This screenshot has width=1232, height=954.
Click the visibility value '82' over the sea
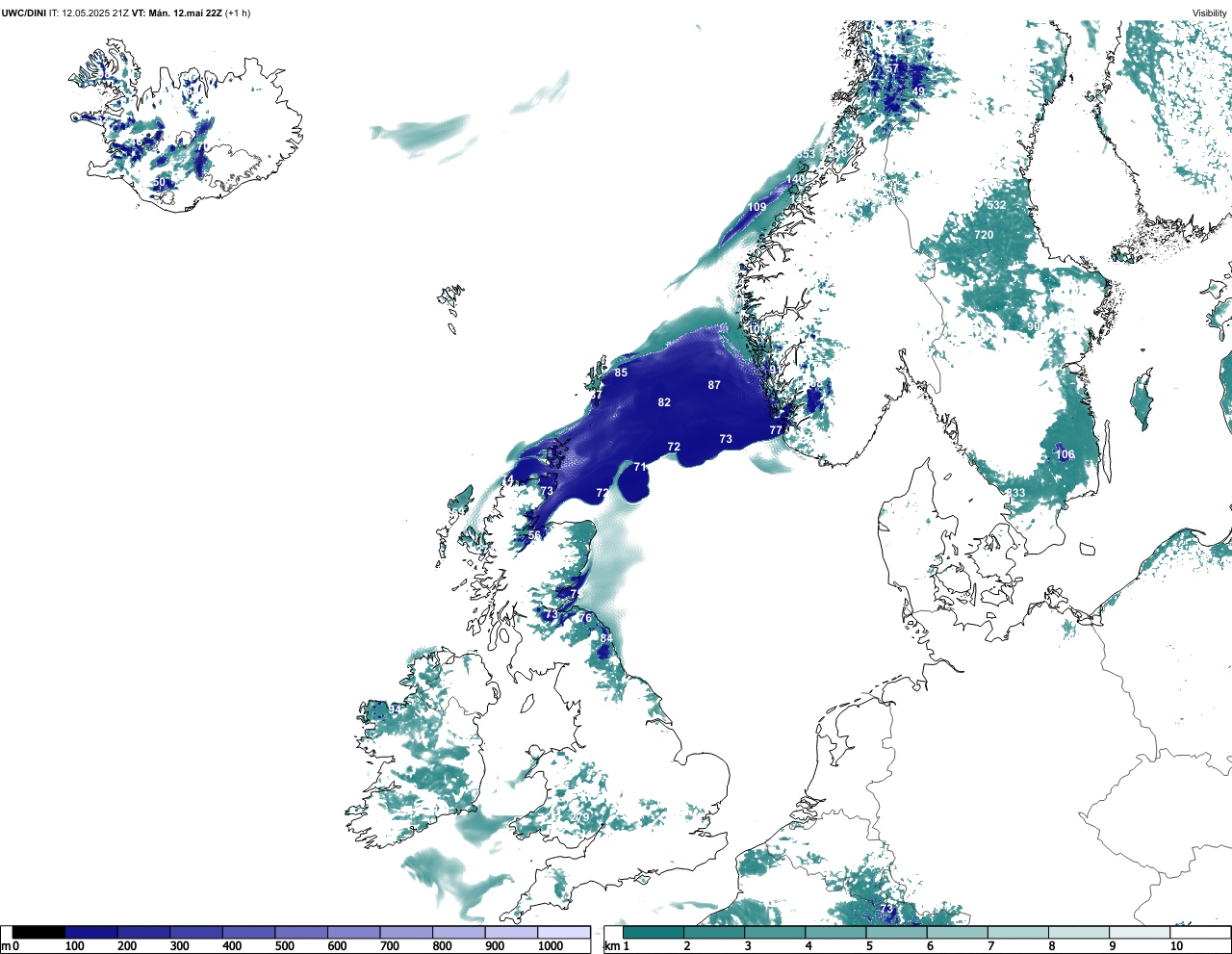pos(664,402)
